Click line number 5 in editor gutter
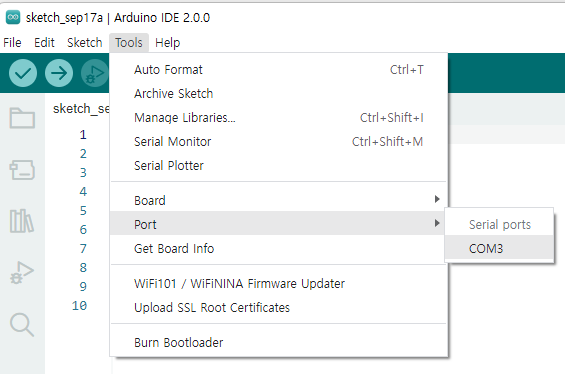This screenshot has height=374, width=565. pos(83,210)
